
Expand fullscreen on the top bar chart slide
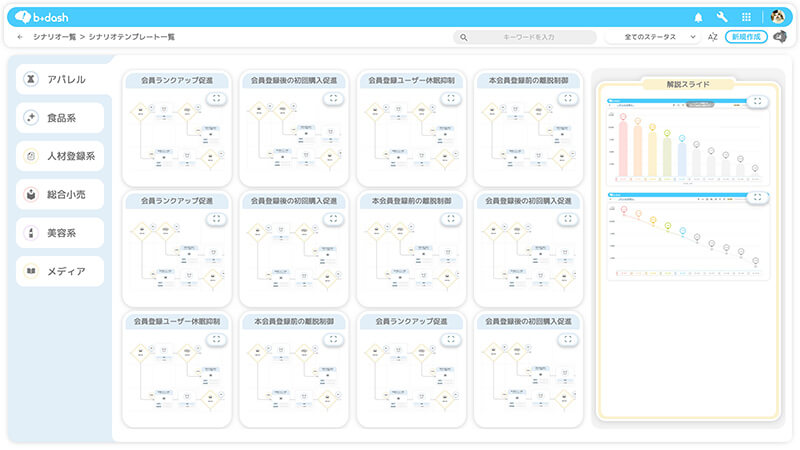(758, 101)
